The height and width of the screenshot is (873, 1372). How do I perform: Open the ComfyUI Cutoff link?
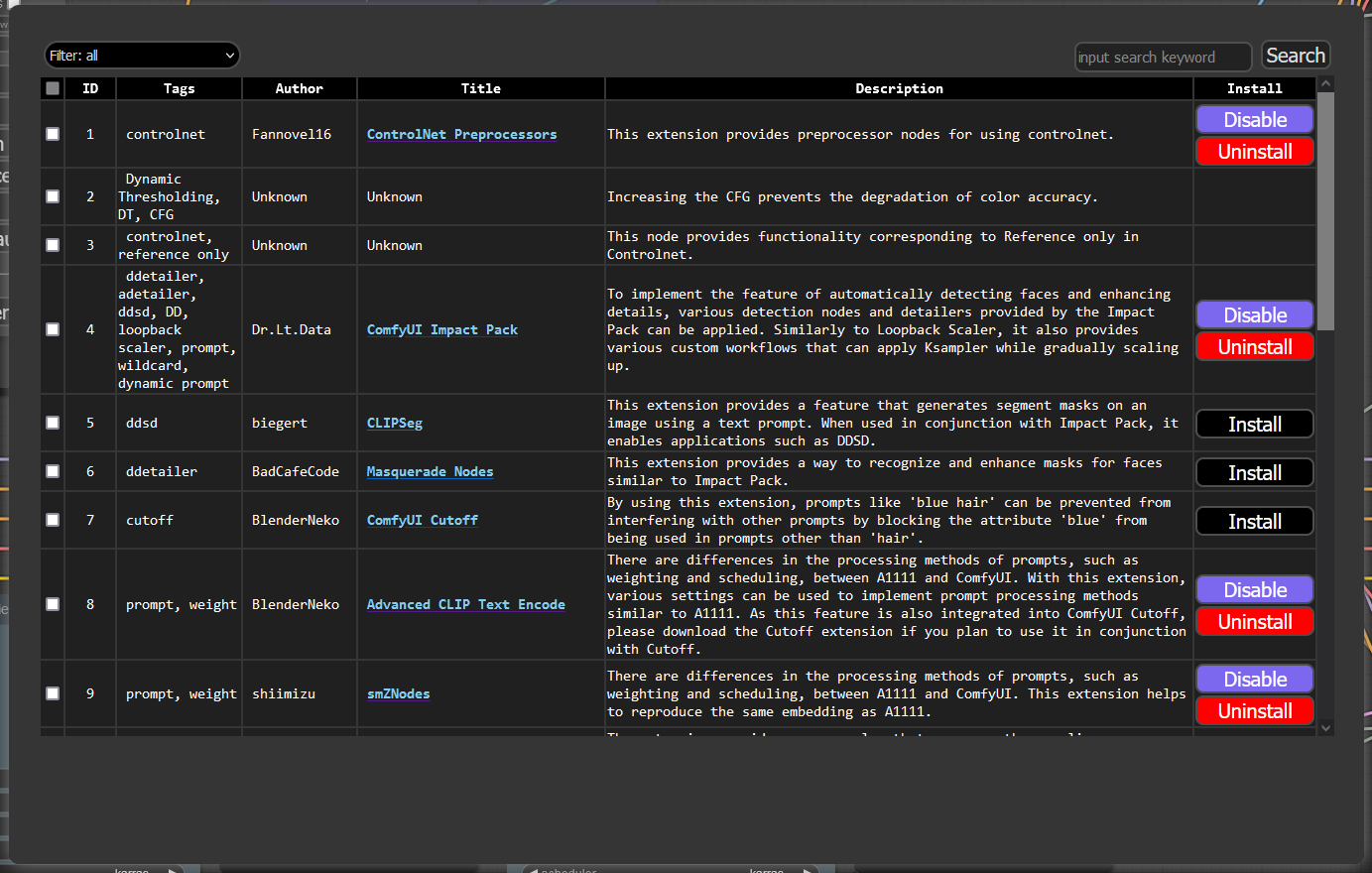click(422, 519)
